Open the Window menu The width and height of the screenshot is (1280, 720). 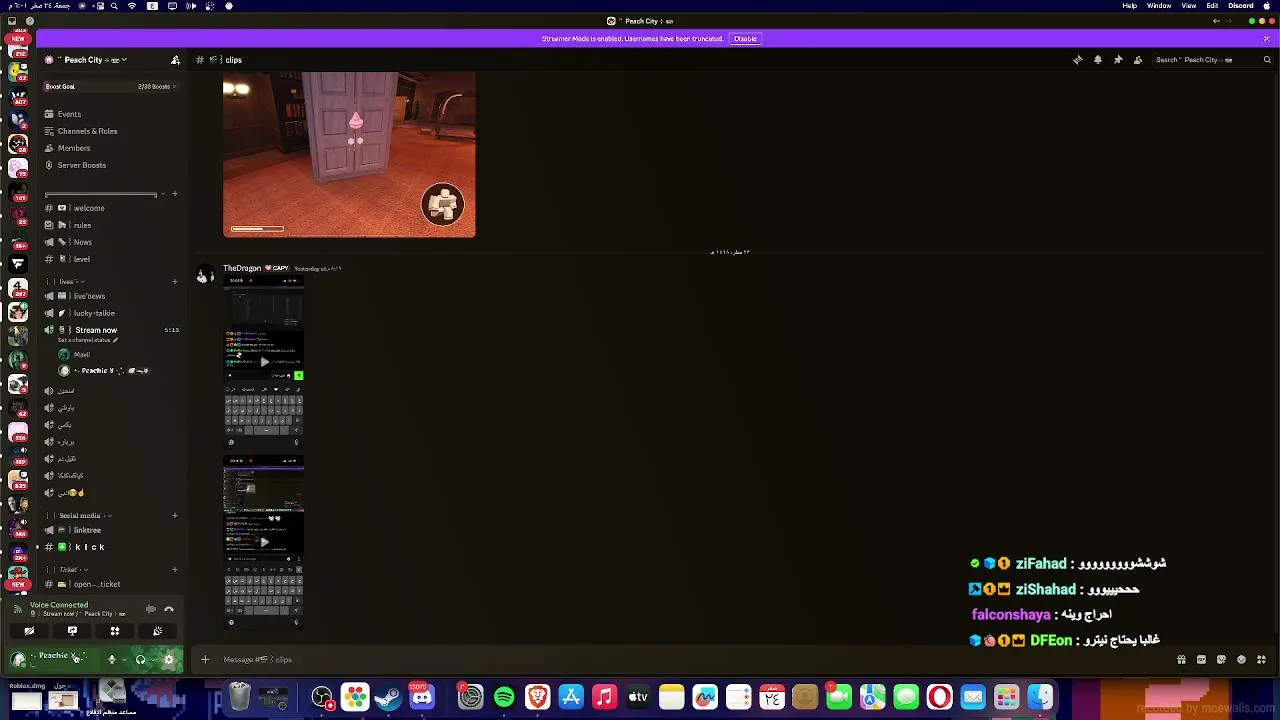pos(1159,6)
